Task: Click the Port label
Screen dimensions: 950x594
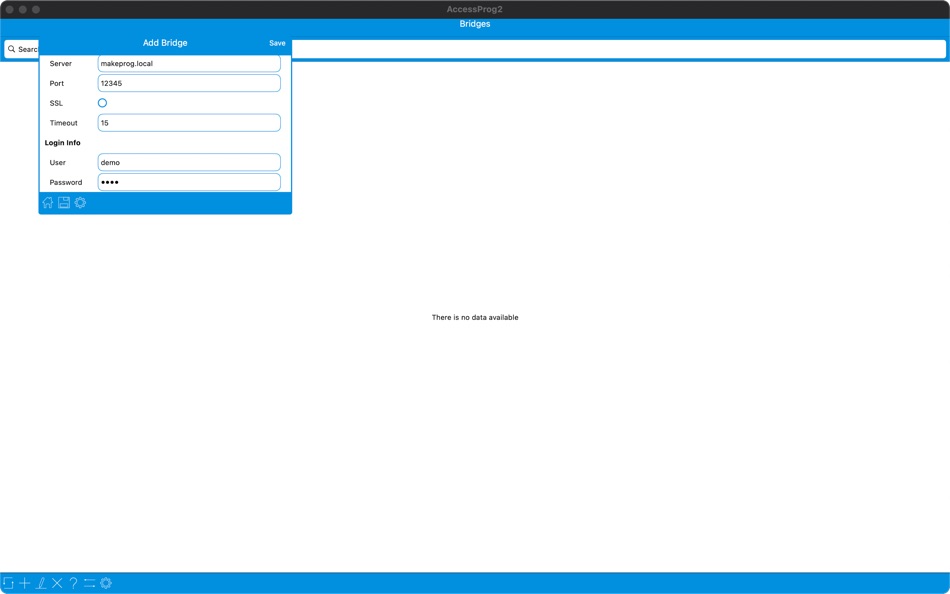Action: coord(57,84)
